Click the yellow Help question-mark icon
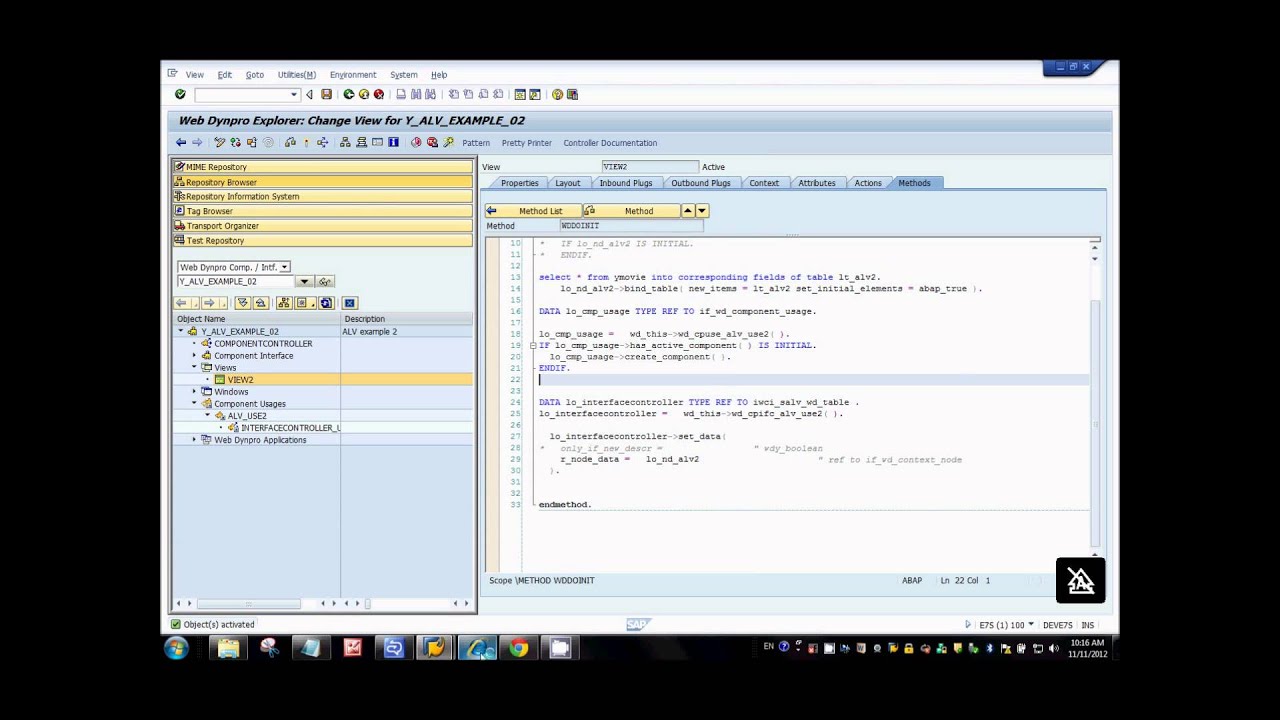The height and width of the screenshot is (720, 1280). click(x=557, y=94)
